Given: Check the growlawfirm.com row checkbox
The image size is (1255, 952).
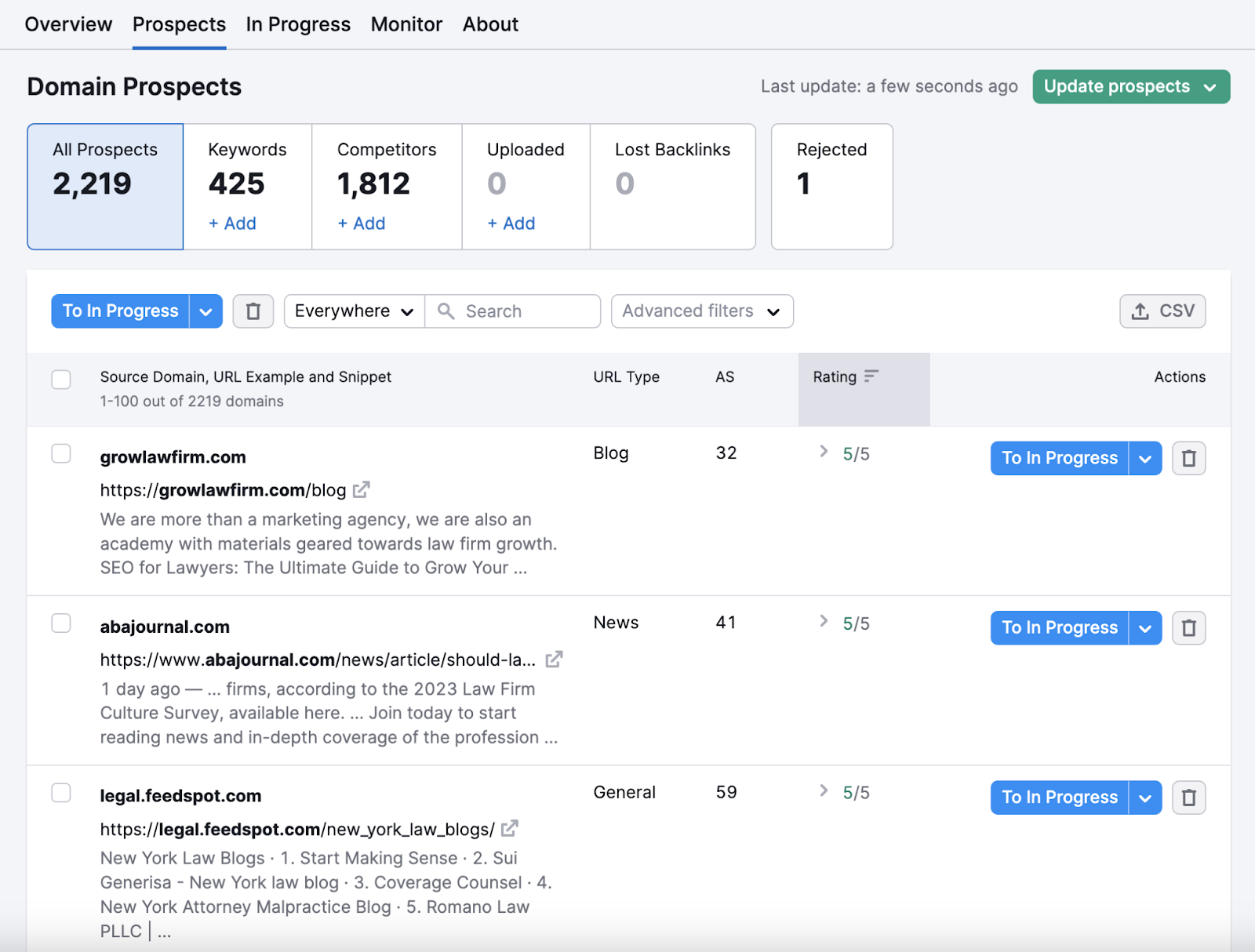Looking at the screenshot, I should click(61, 454).
